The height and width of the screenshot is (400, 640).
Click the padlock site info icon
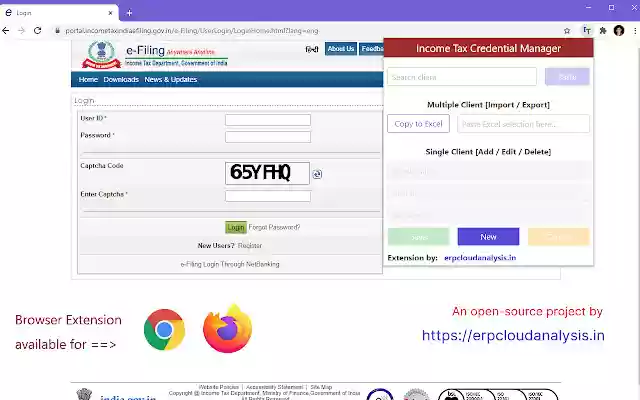coord(58,31)
